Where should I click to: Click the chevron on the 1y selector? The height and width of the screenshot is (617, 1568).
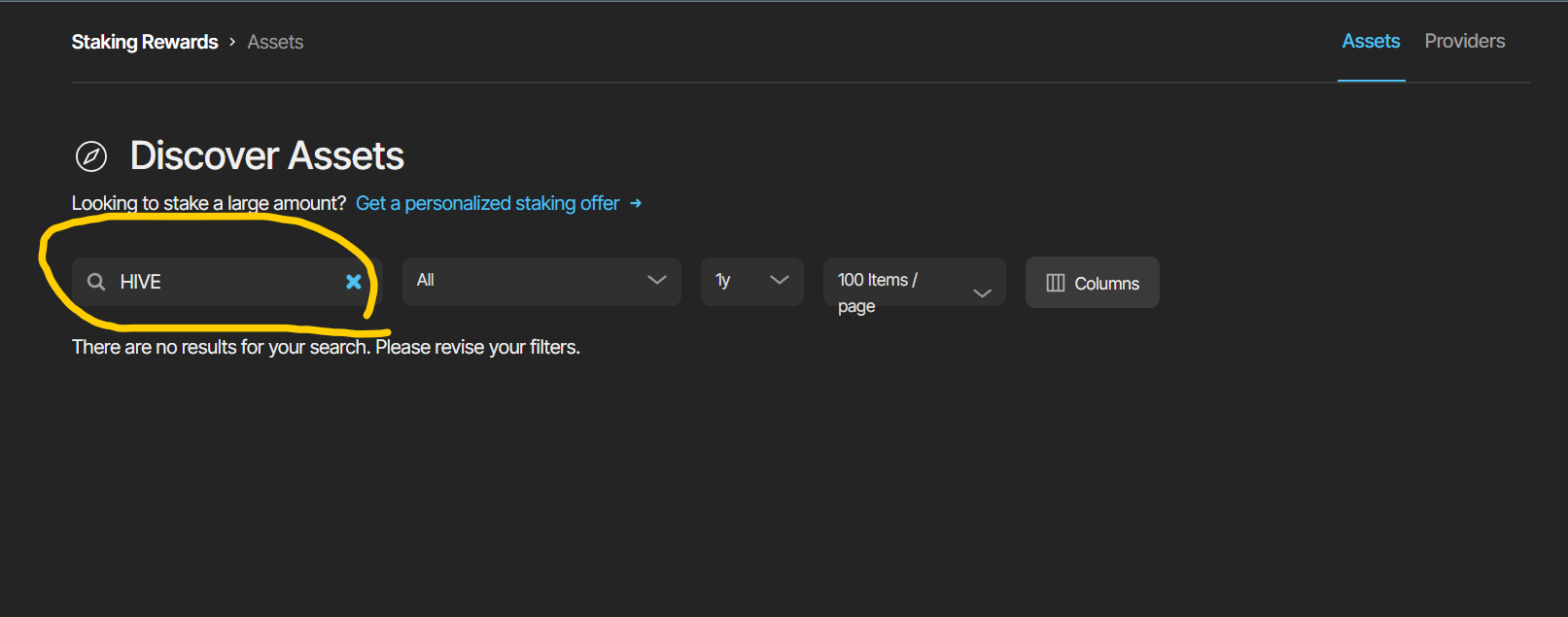coord(780,280)
